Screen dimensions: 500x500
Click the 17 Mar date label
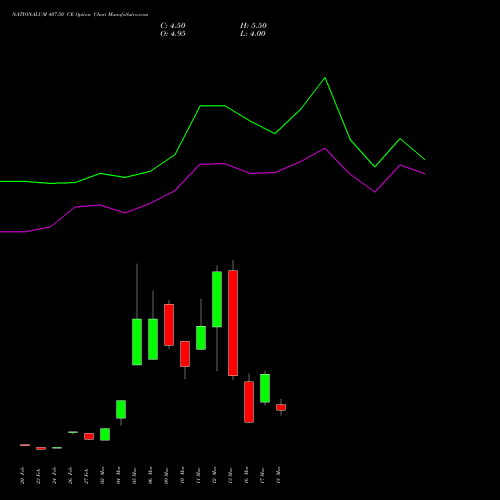[x=262, y=476]
